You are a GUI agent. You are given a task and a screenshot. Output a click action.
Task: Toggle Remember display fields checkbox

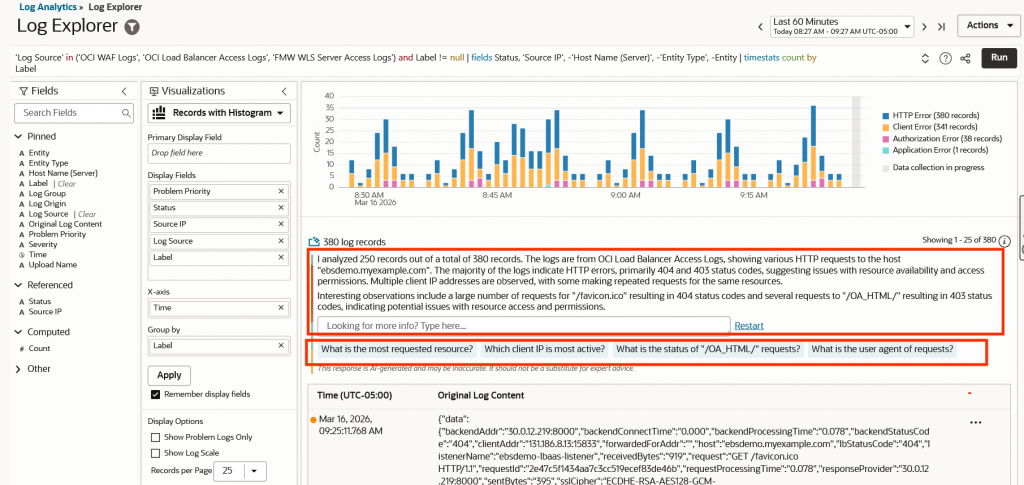pyautogui.click(x=155, y=394)
